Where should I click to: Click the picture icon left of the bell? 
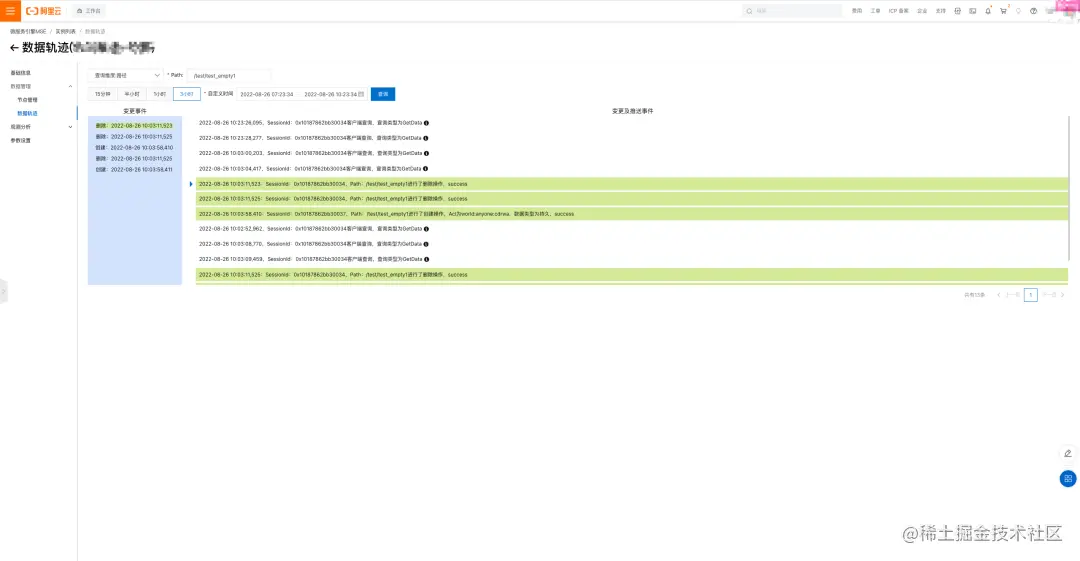click(x=973, y=11)
